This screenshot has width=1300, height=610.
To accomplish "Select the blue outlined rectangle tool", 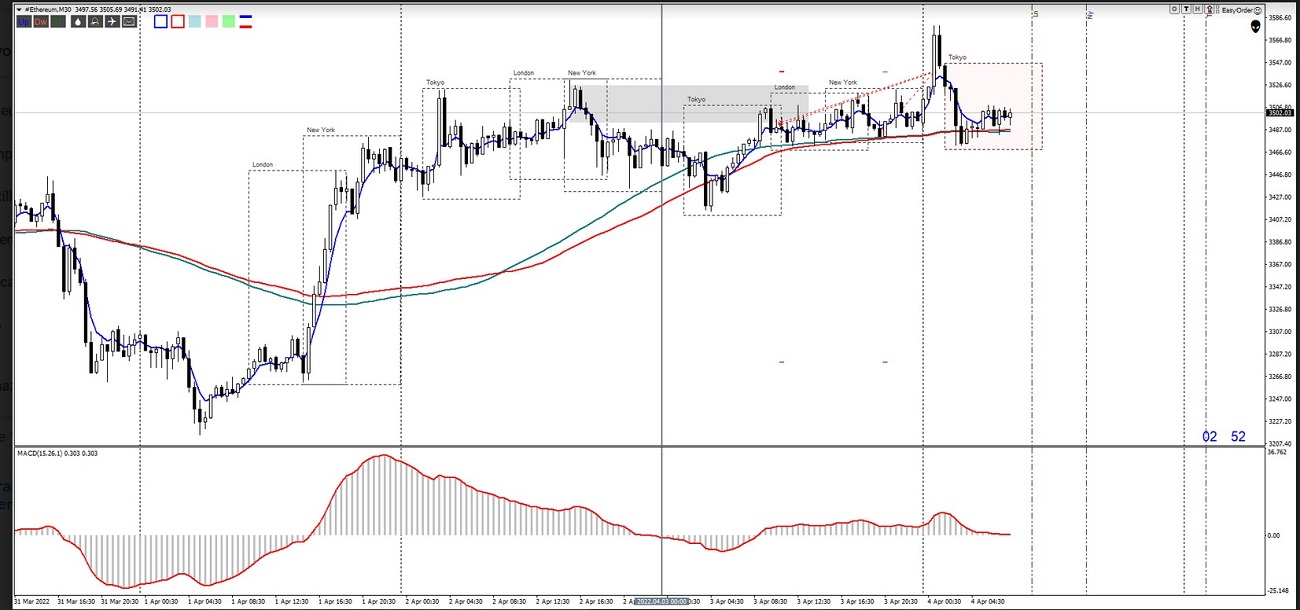I will pos(161,21).
